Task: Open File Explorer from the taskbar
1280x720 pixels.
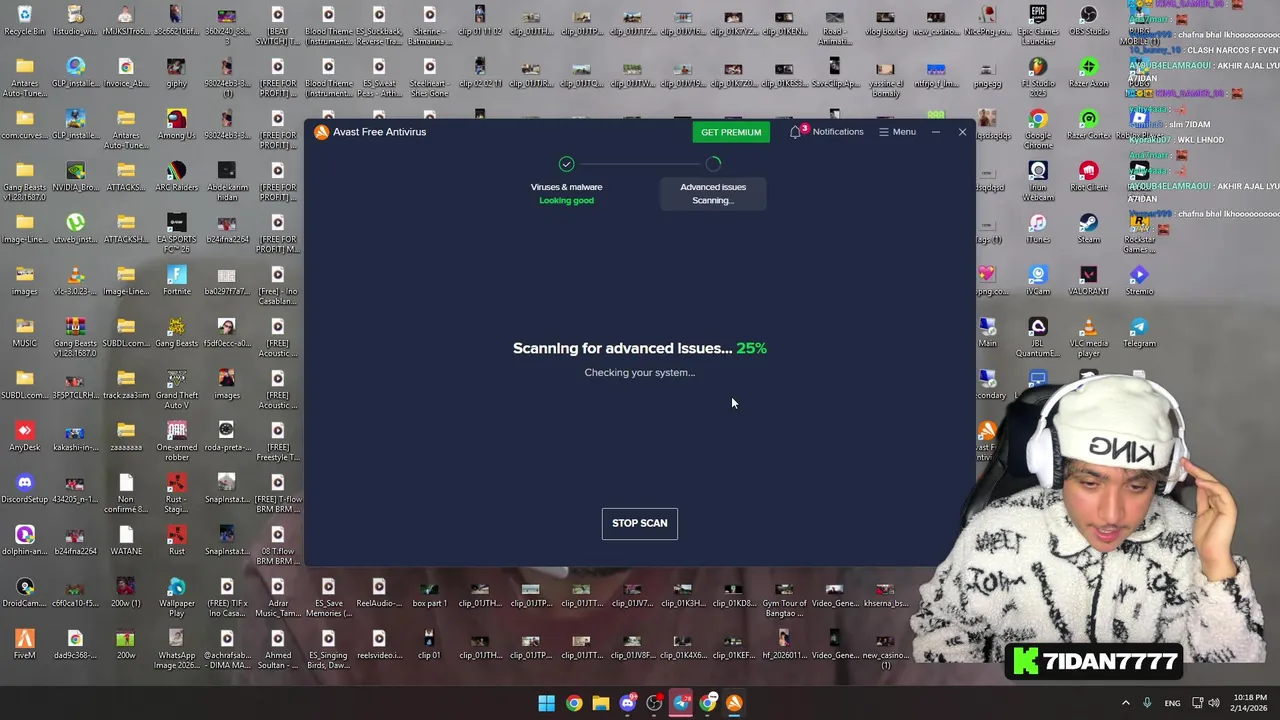Action: (x=600, y=703)
